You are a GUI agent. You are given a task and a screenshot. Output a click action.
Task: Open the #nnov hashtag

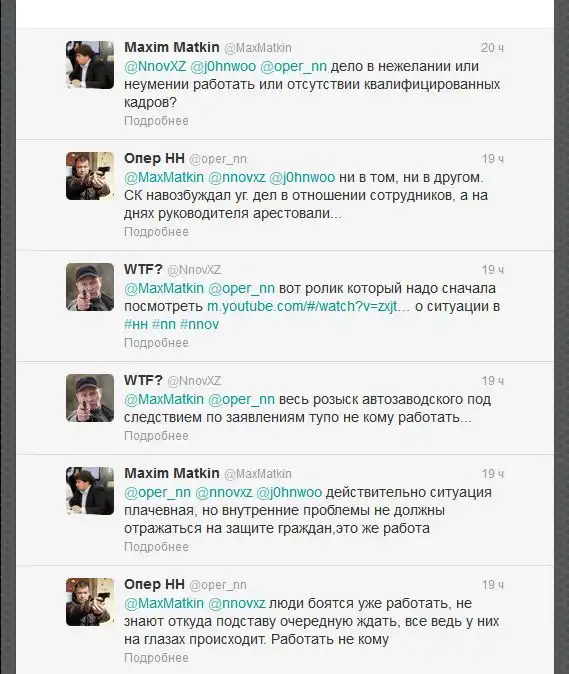(x=199, y=324)
